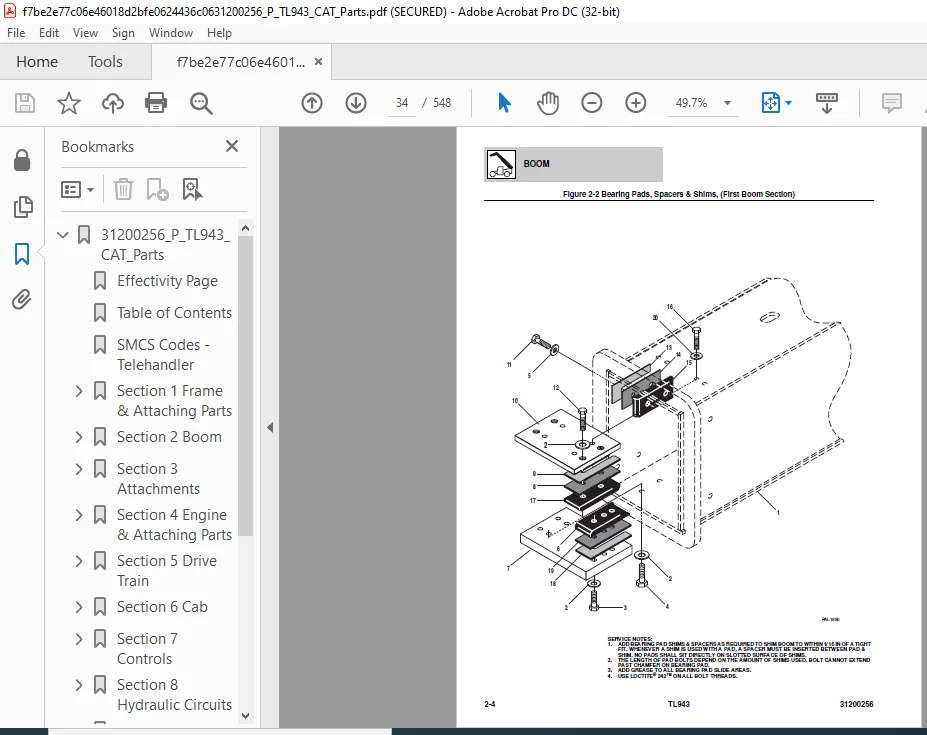Switch to the Tools tab

tap(105, 61)
